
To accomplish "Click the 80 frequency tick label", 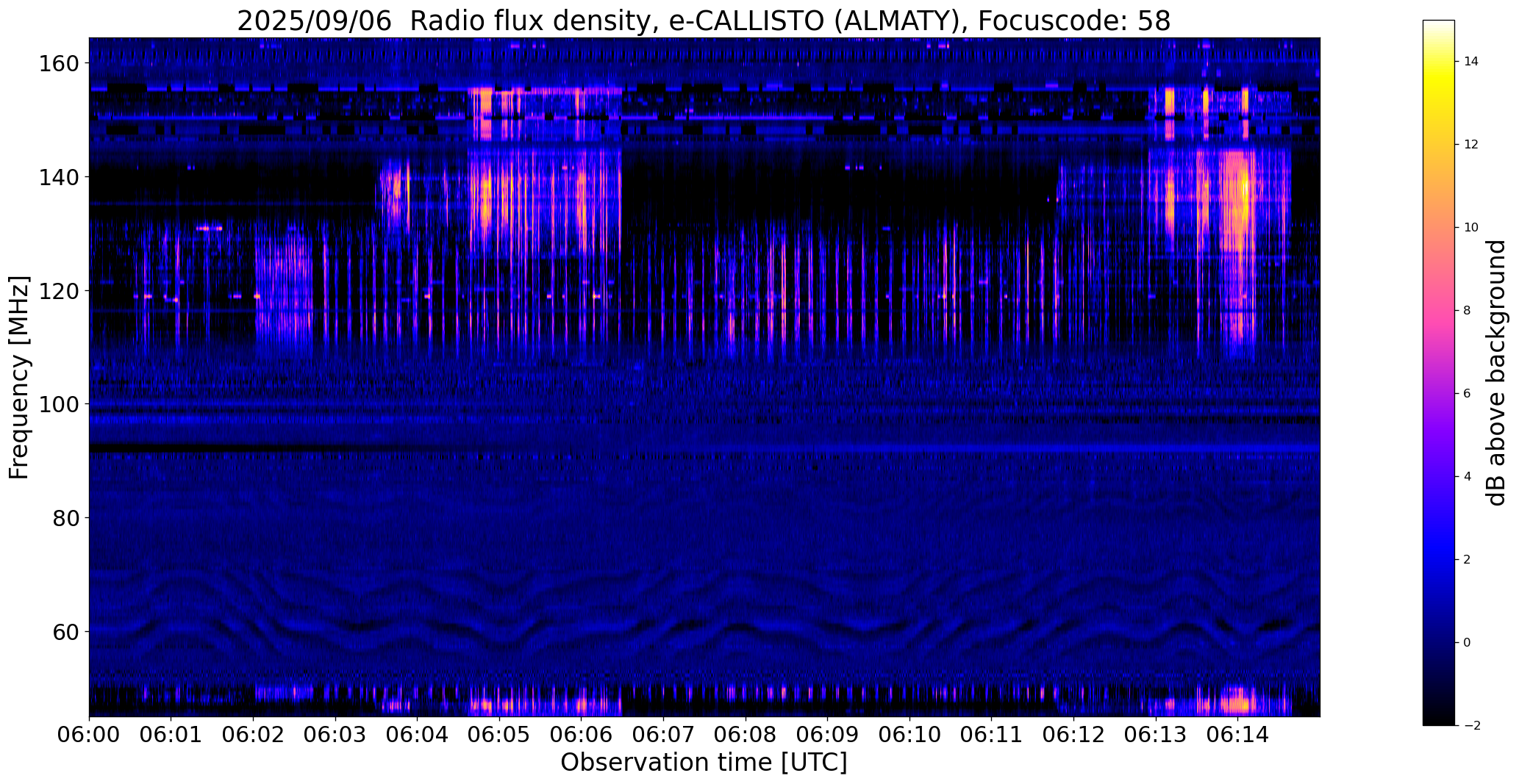I will (65, 518).
